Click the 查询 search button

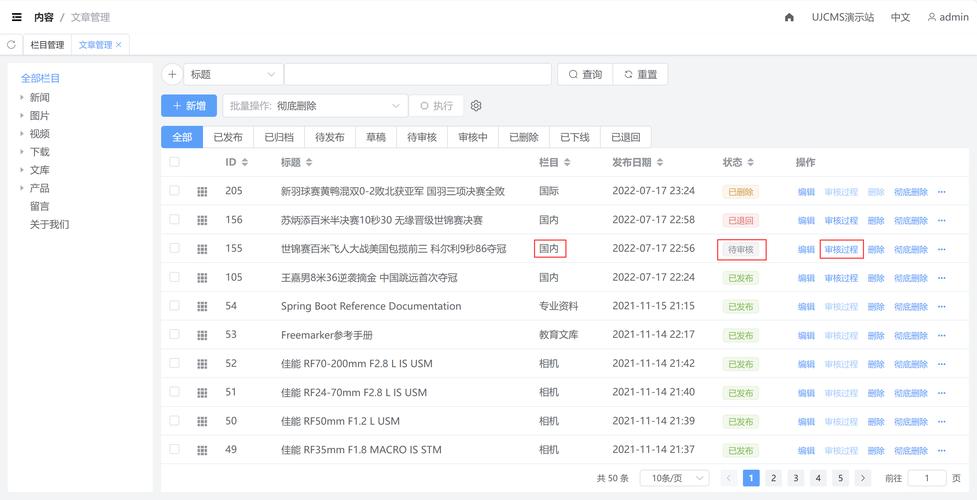click(585, 75)
